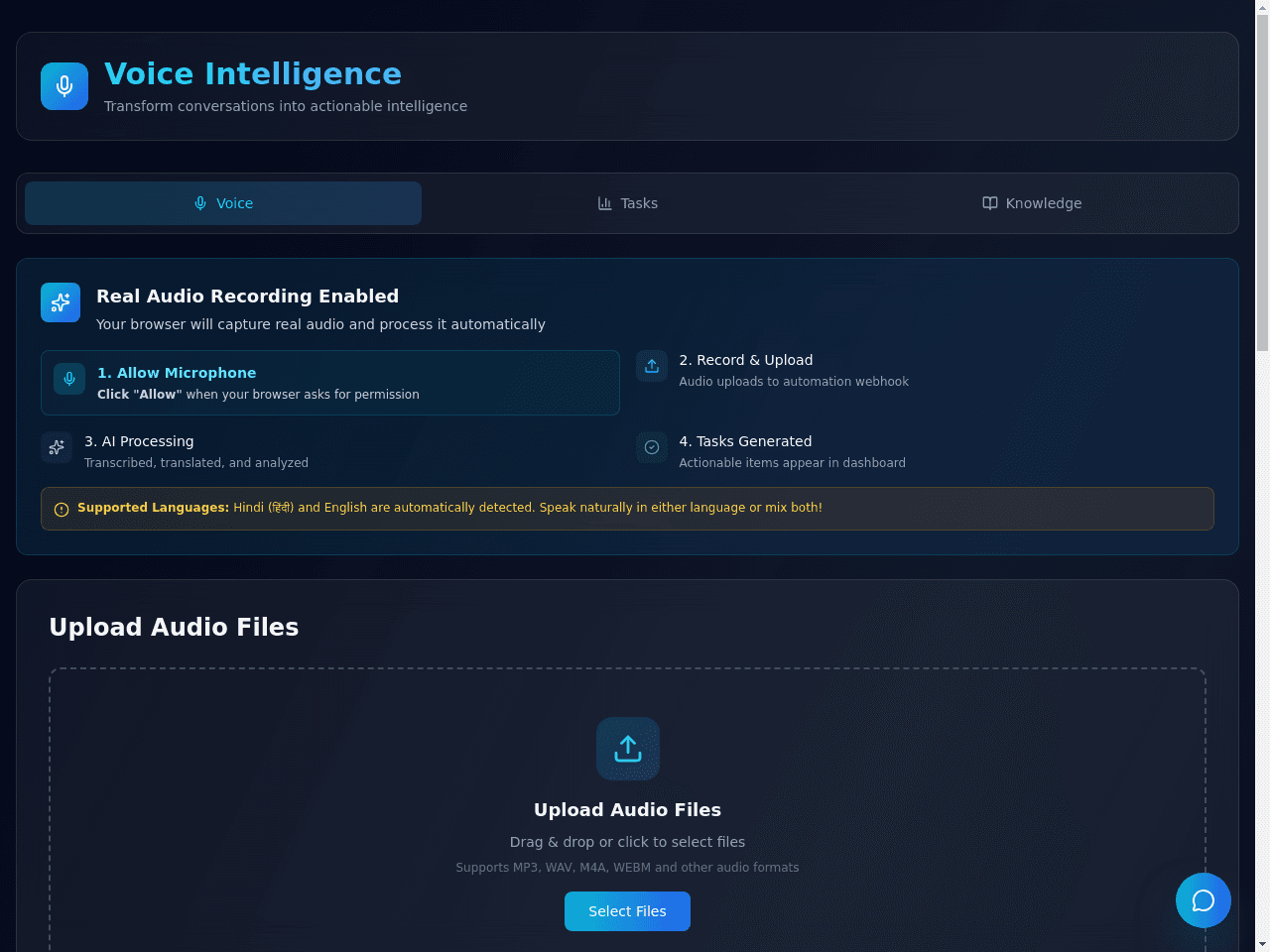This screenshot has width=1270, height=952.
Task: Switch to the Voice tab
Action: pyautogui.click(x=223, y=203)
